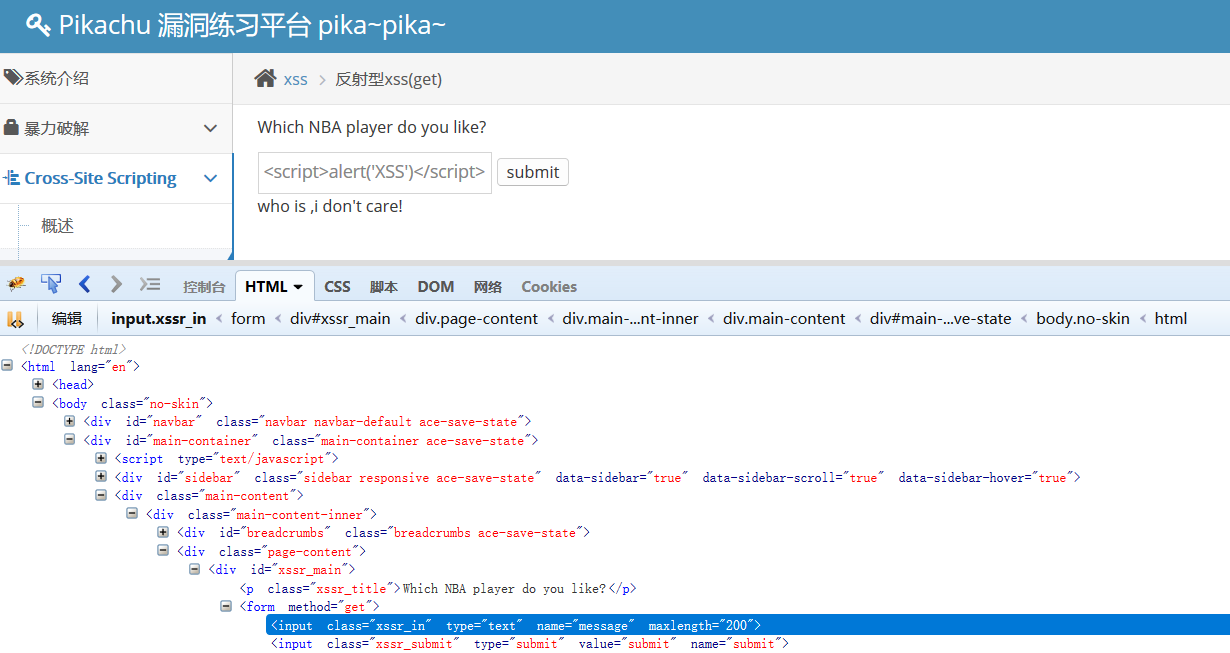Go forward with the gray right arrow

tap(116, 284)
